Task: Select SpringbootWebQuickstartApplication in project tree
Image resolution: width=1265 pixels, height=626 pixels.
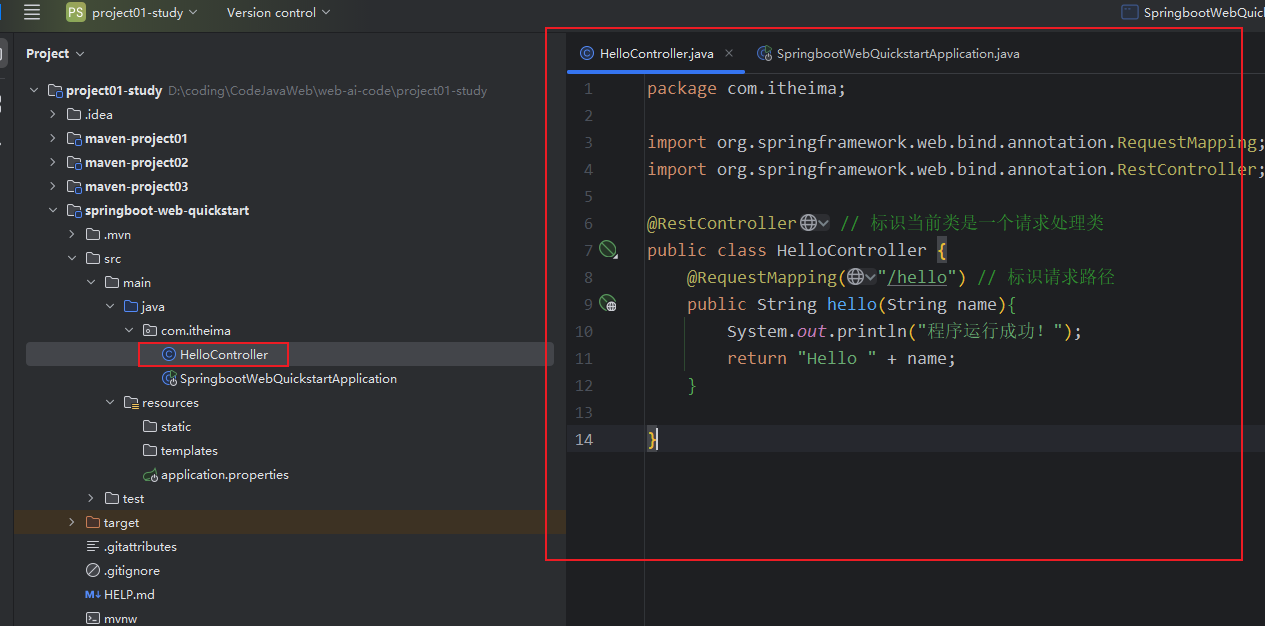Action: [x=290, y=378]
